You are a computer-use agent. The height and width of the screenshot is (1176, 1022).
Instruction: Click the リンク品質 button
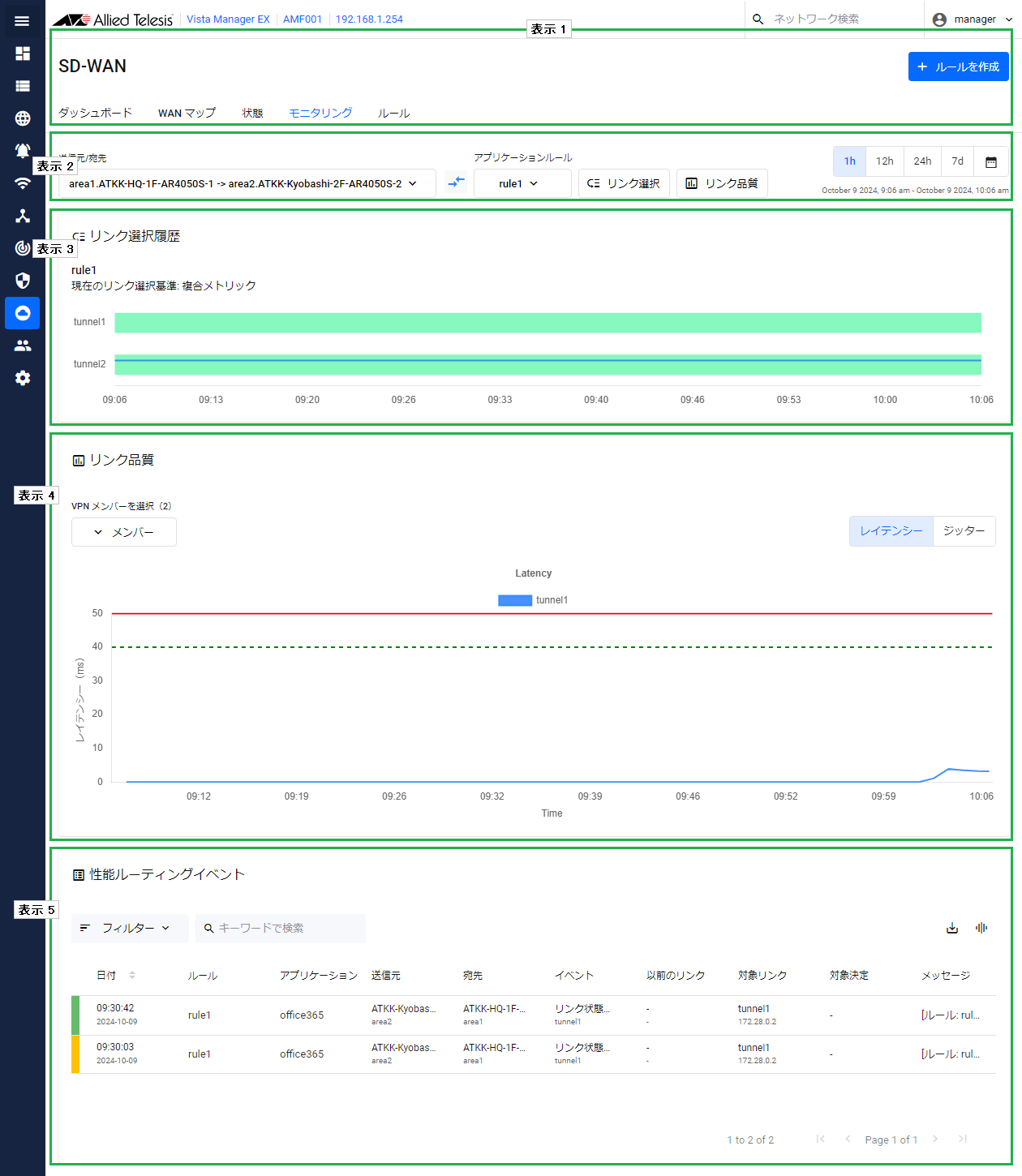pos(722,183)
